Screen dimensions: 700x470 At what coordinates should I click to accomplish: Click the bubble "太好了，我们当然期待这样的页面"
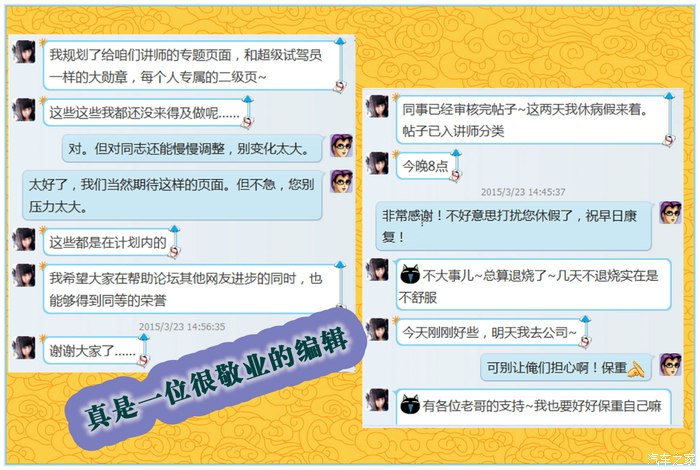[x=173, y=195]
